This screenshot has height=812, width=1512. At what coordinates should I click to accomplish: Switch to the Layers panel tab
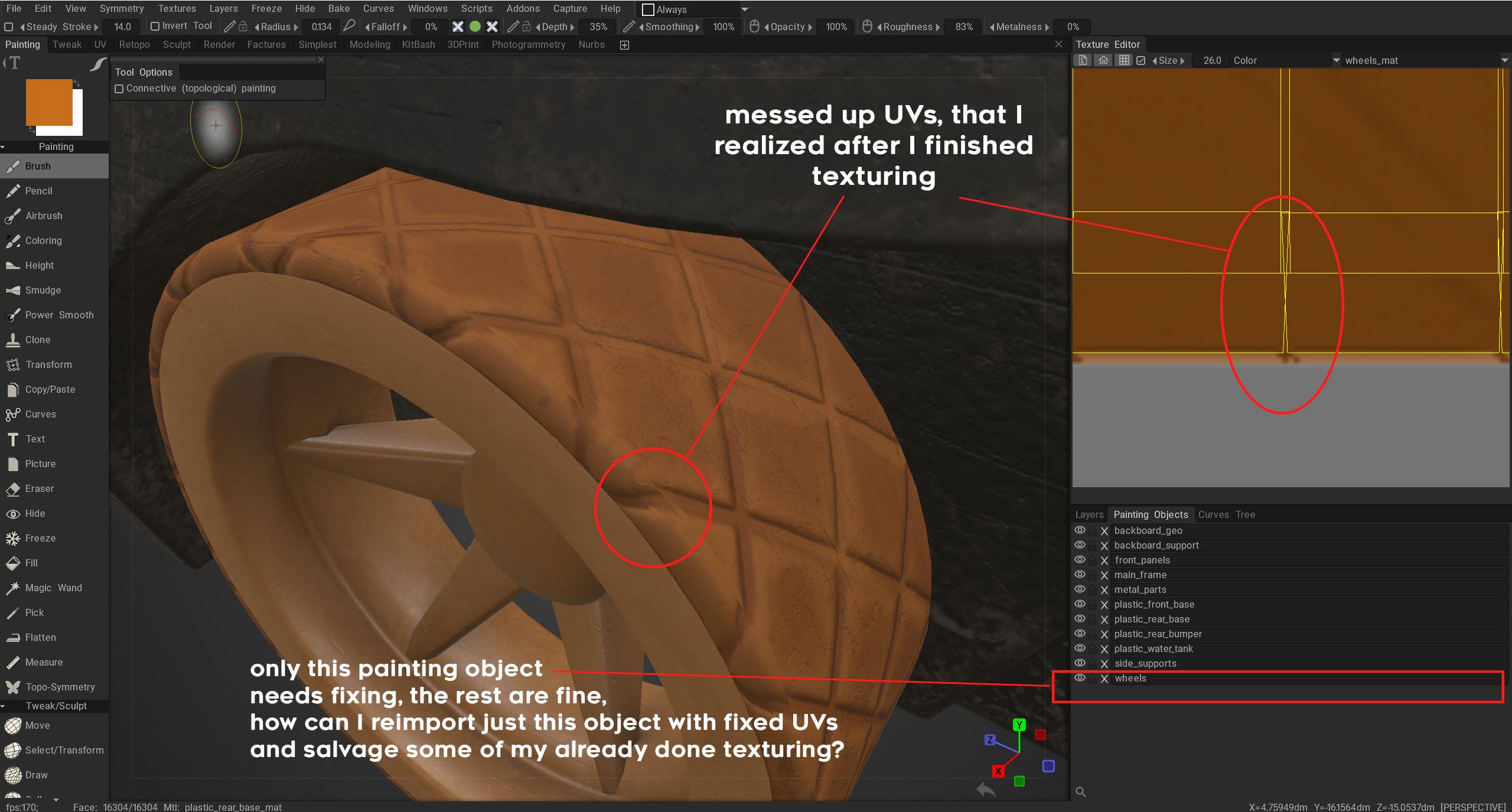pos(1089,514)
